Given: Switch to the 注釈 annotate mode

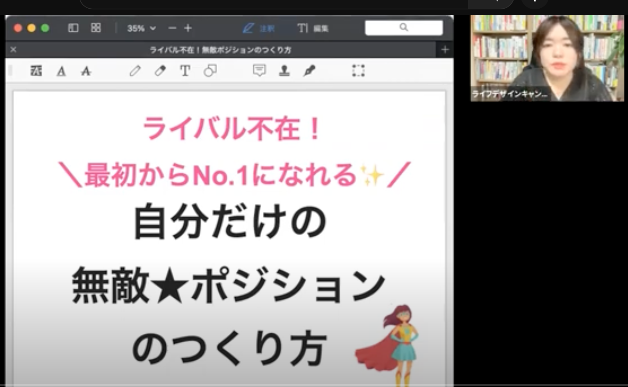Looking at the screenshot, I should [259, 28].
